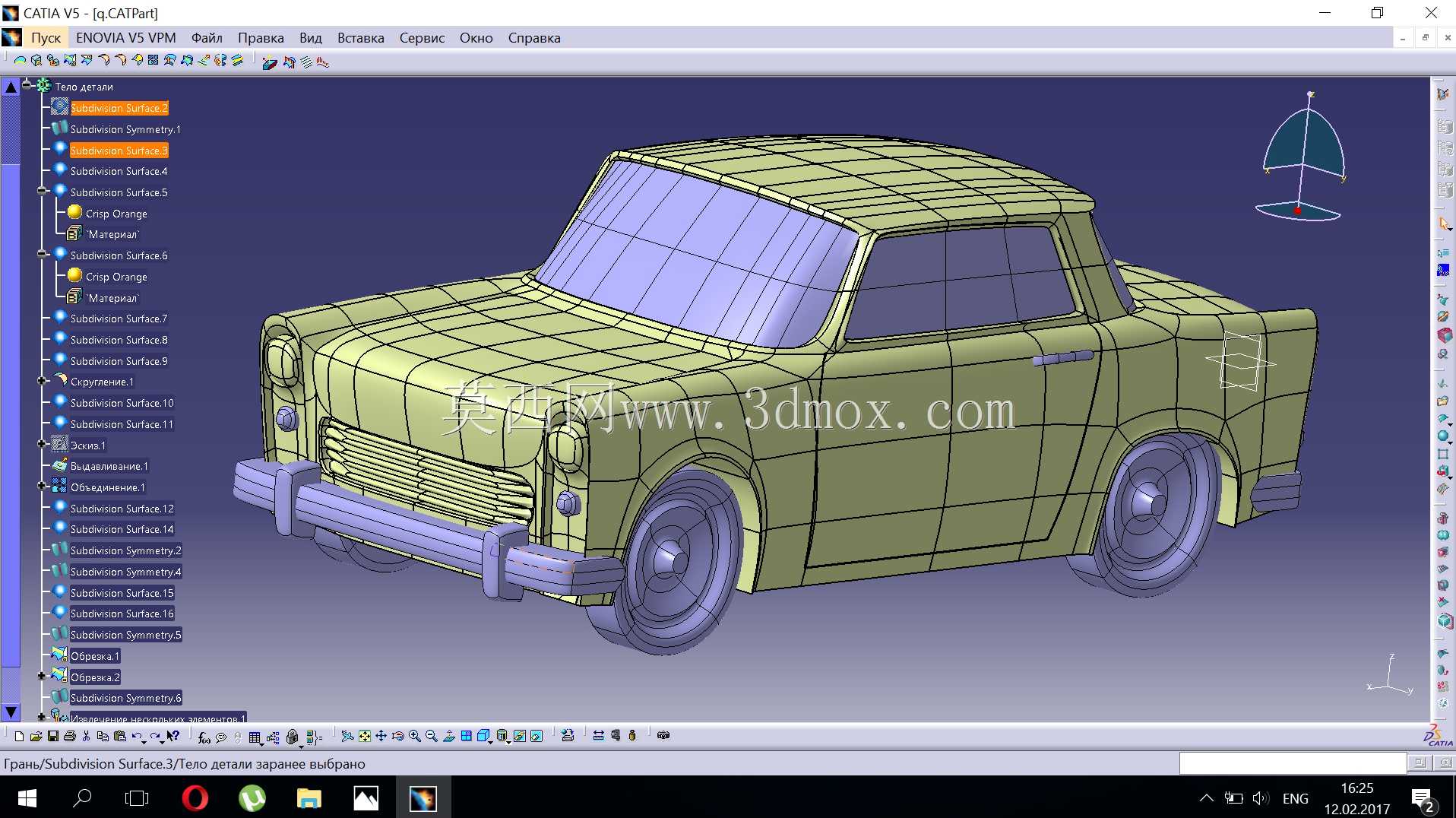Click the Open file folder icon
Screen dimensions: 1456x818
(x=36, y=736)
